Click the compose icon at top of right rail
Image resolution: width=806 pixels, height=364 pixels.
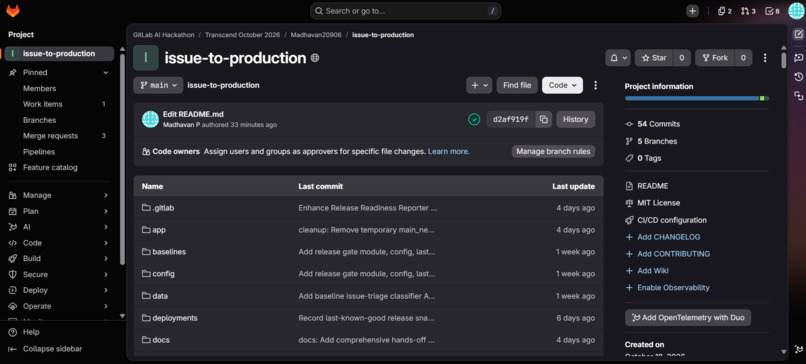[798, 34]
